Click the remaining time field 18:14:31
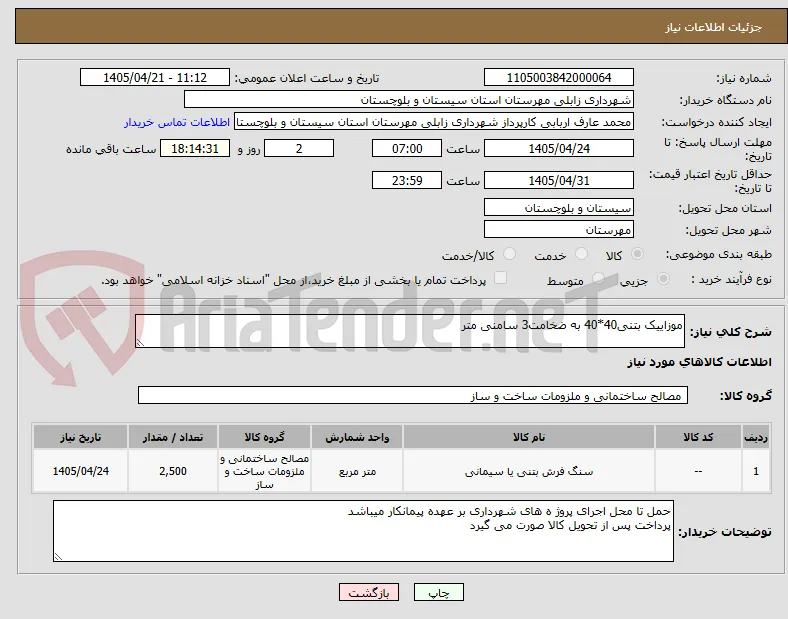The width and height of the screenshot is (788, 619). tap(195, 148)
